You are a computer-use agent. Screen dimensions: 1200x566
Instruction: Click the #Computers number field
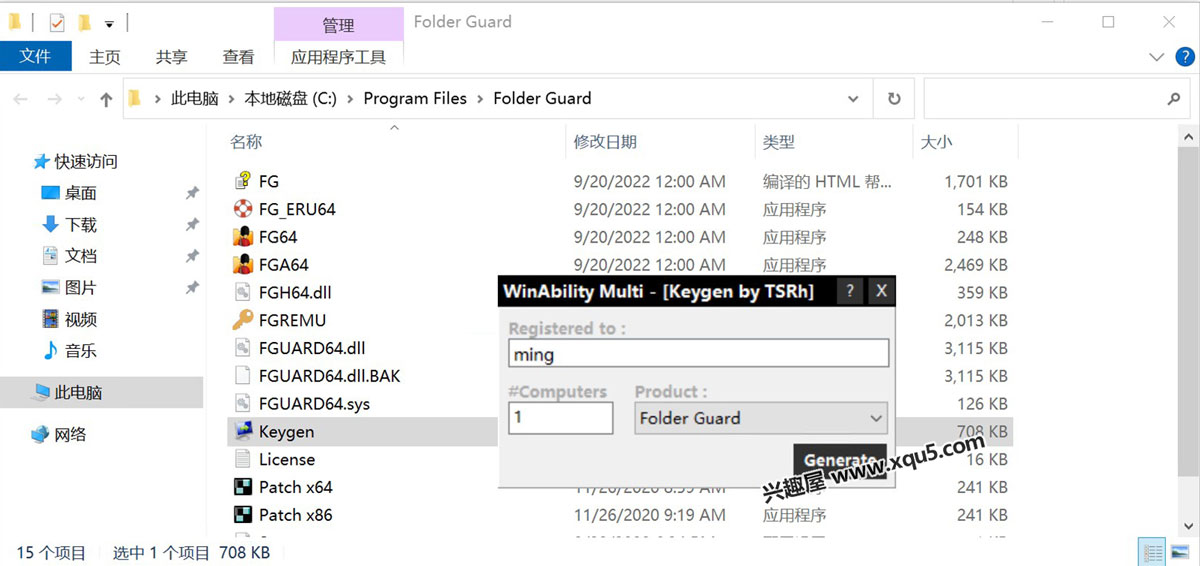(560, 418)
